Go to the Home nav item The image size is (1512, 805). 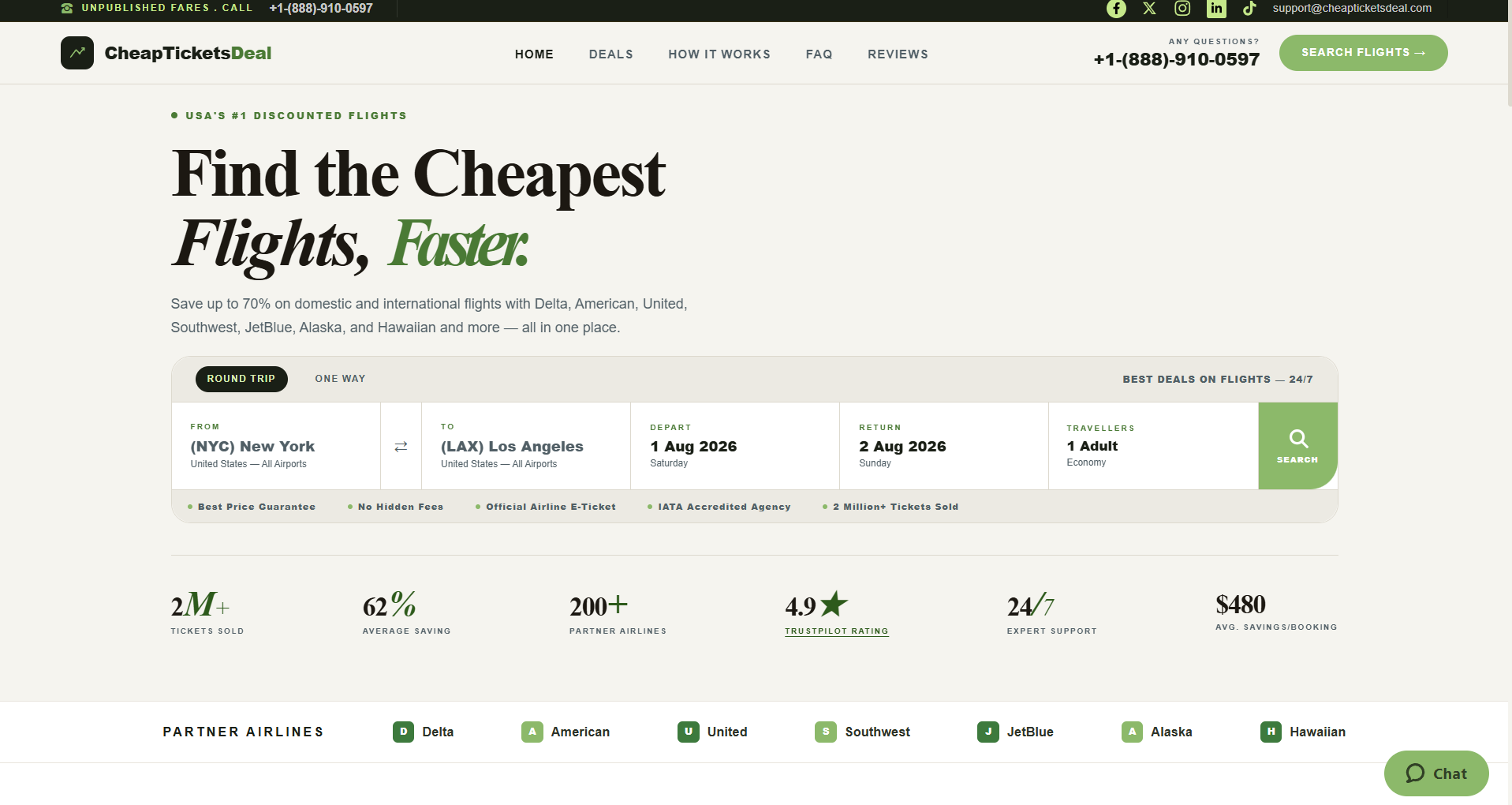click(x=534, y=54)
